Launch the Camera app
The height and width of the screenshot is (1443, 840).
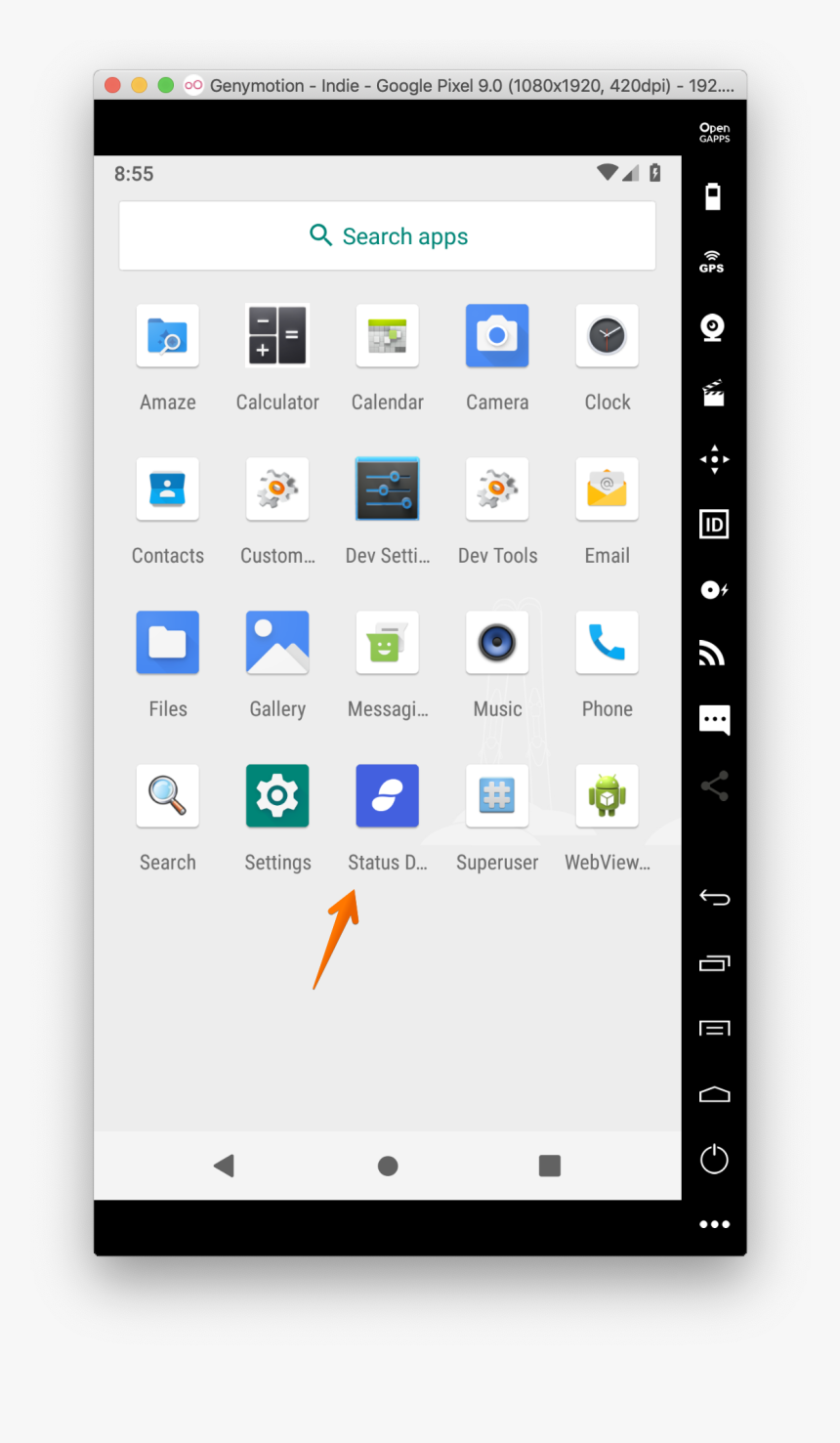click(x=497, y=336)
